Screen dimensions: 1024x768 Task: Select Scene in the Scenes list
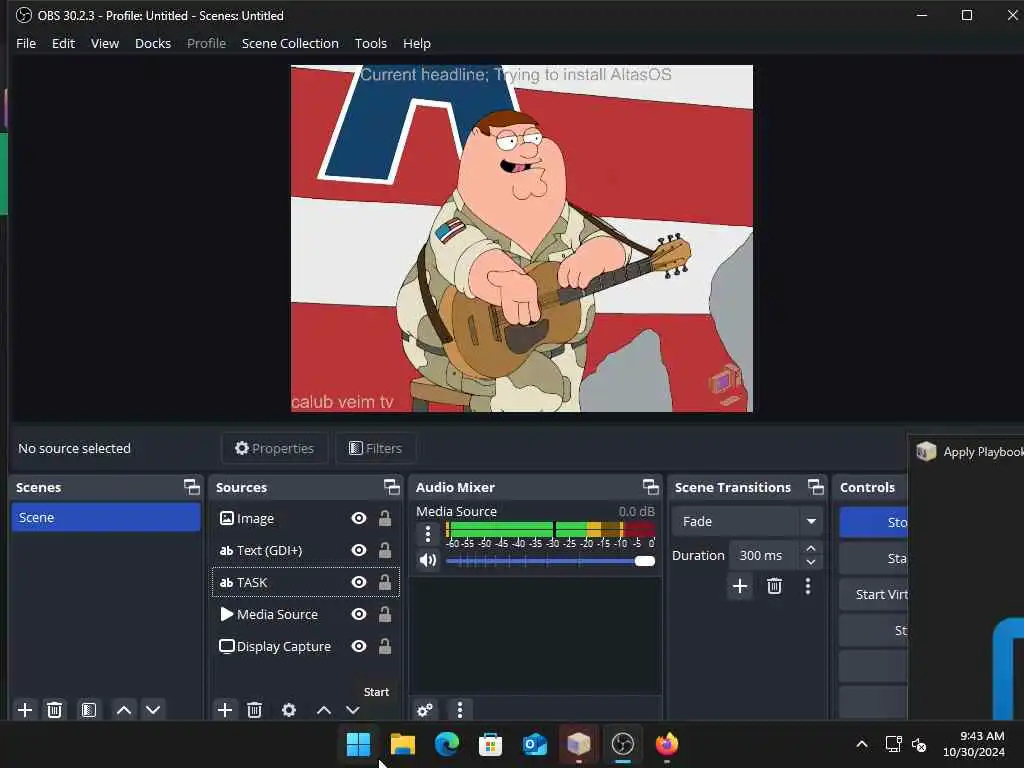click(106, 517)
